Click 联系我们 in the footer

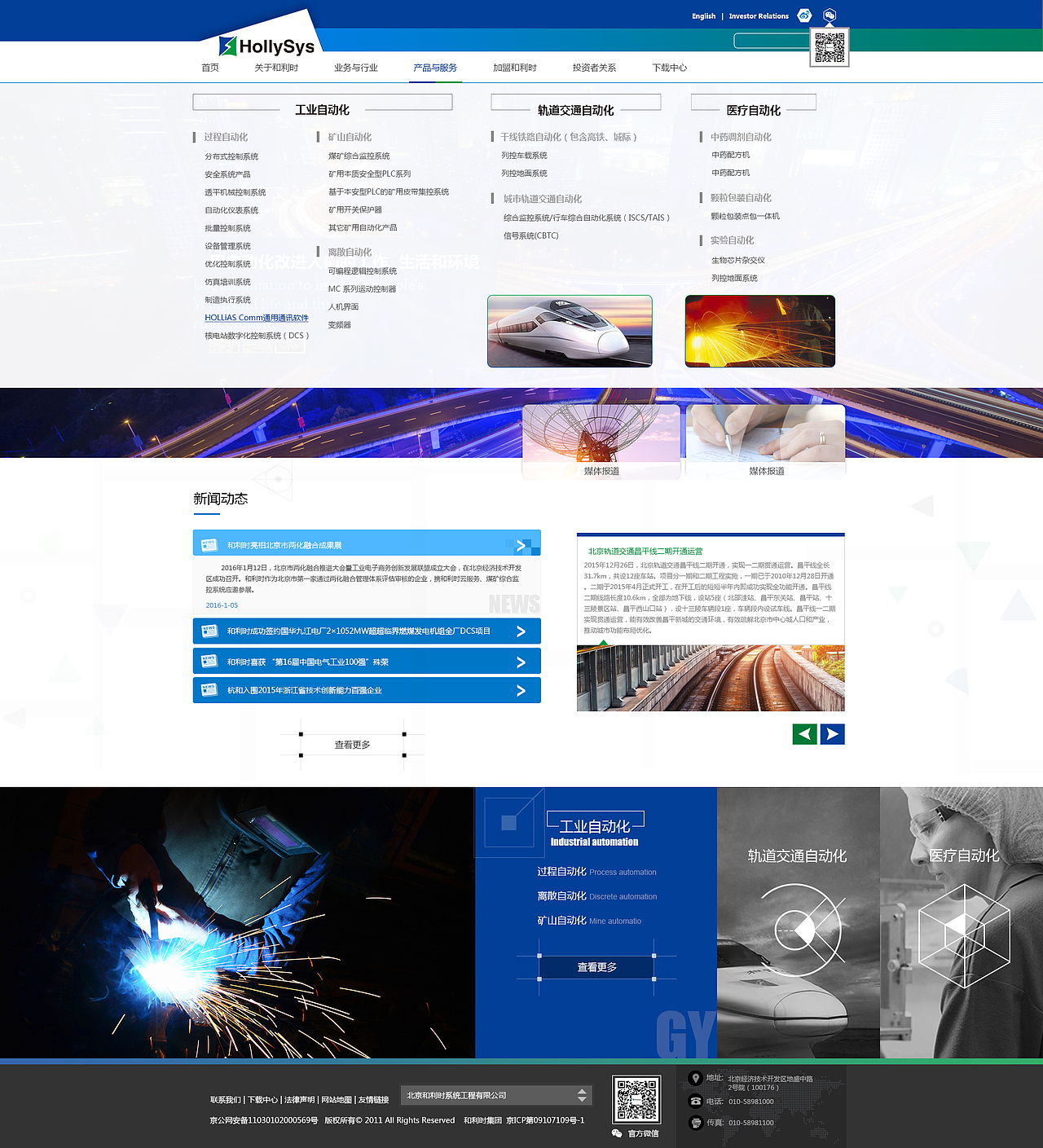tap(226, 1100)
